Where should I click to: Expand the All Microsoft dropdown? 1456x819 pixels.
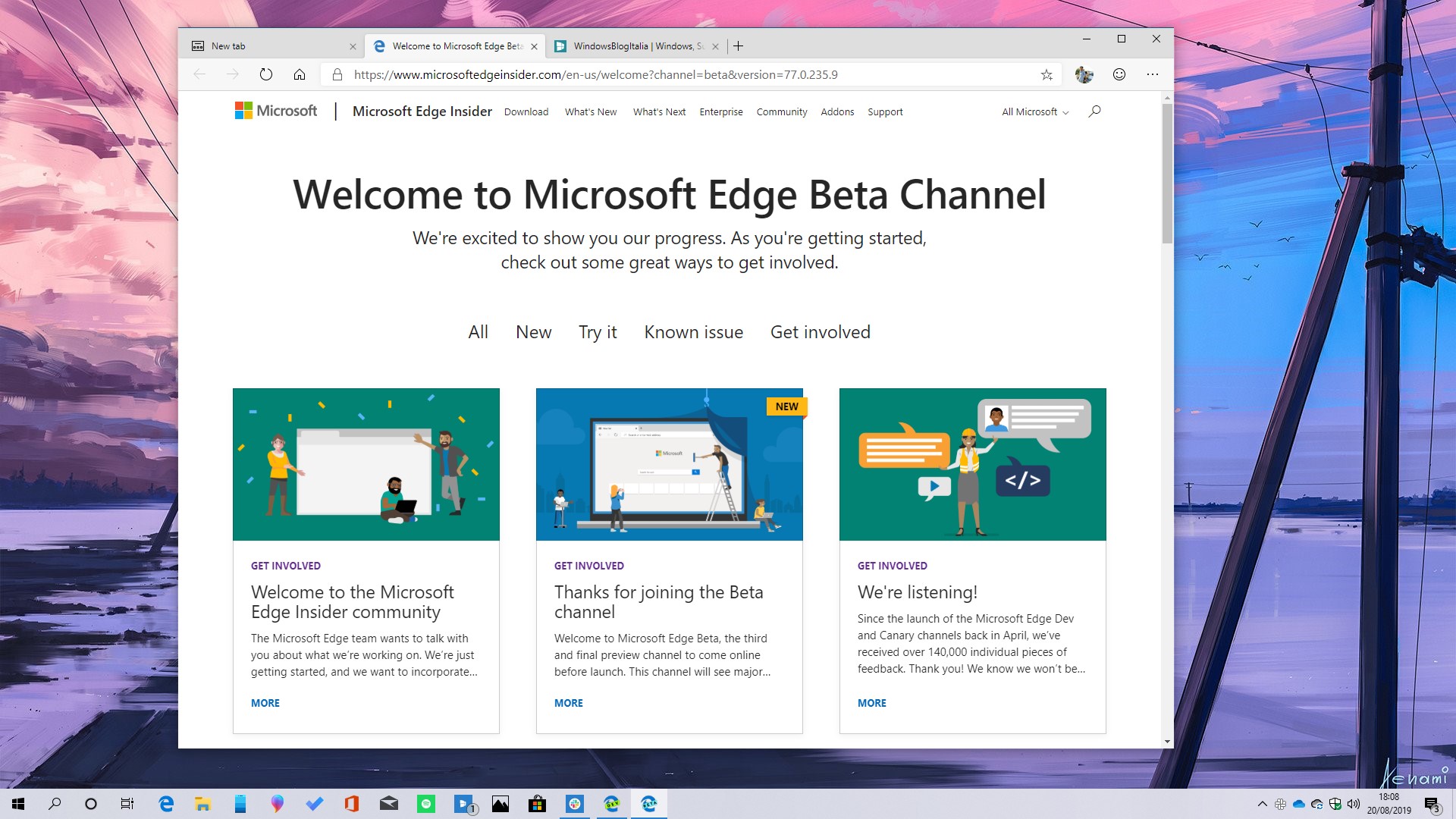pyautogui.click(x=1035, y=111)
